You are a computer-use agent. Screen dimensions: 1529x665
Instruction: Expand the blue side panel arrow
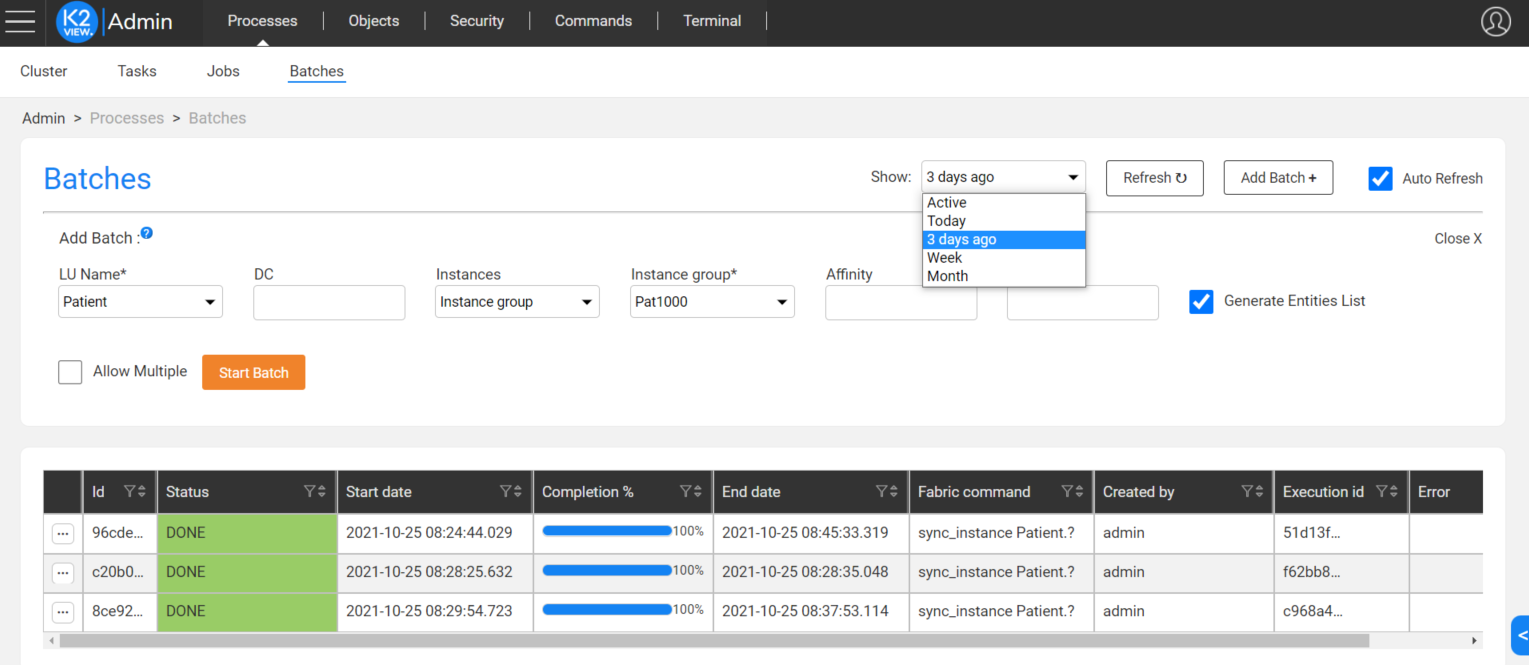click(x=1521, y=635)
